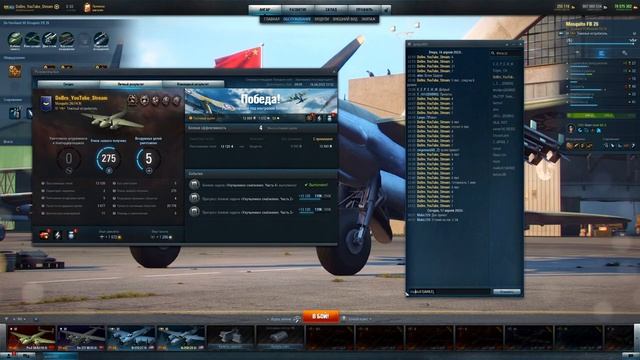Image resolution: width=640 pixels, height=360 pixels.
Task: Click the second achievement medal in results
Action: 144,100
